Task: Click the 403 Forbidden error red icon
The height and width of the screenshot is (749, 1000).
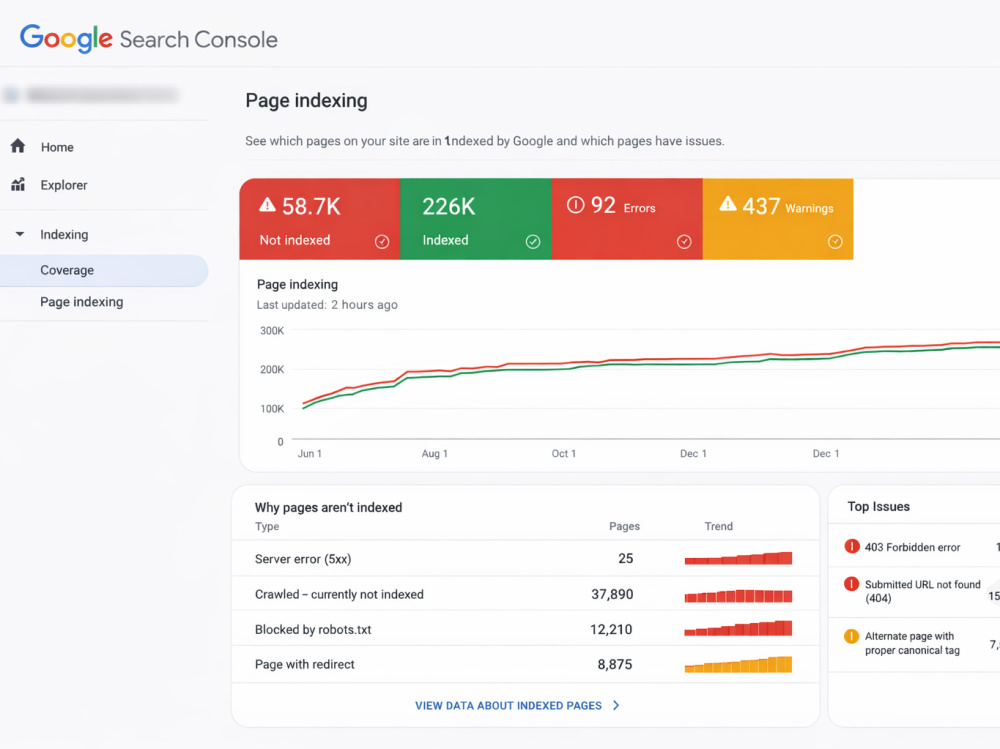Action: pos(851,546)
